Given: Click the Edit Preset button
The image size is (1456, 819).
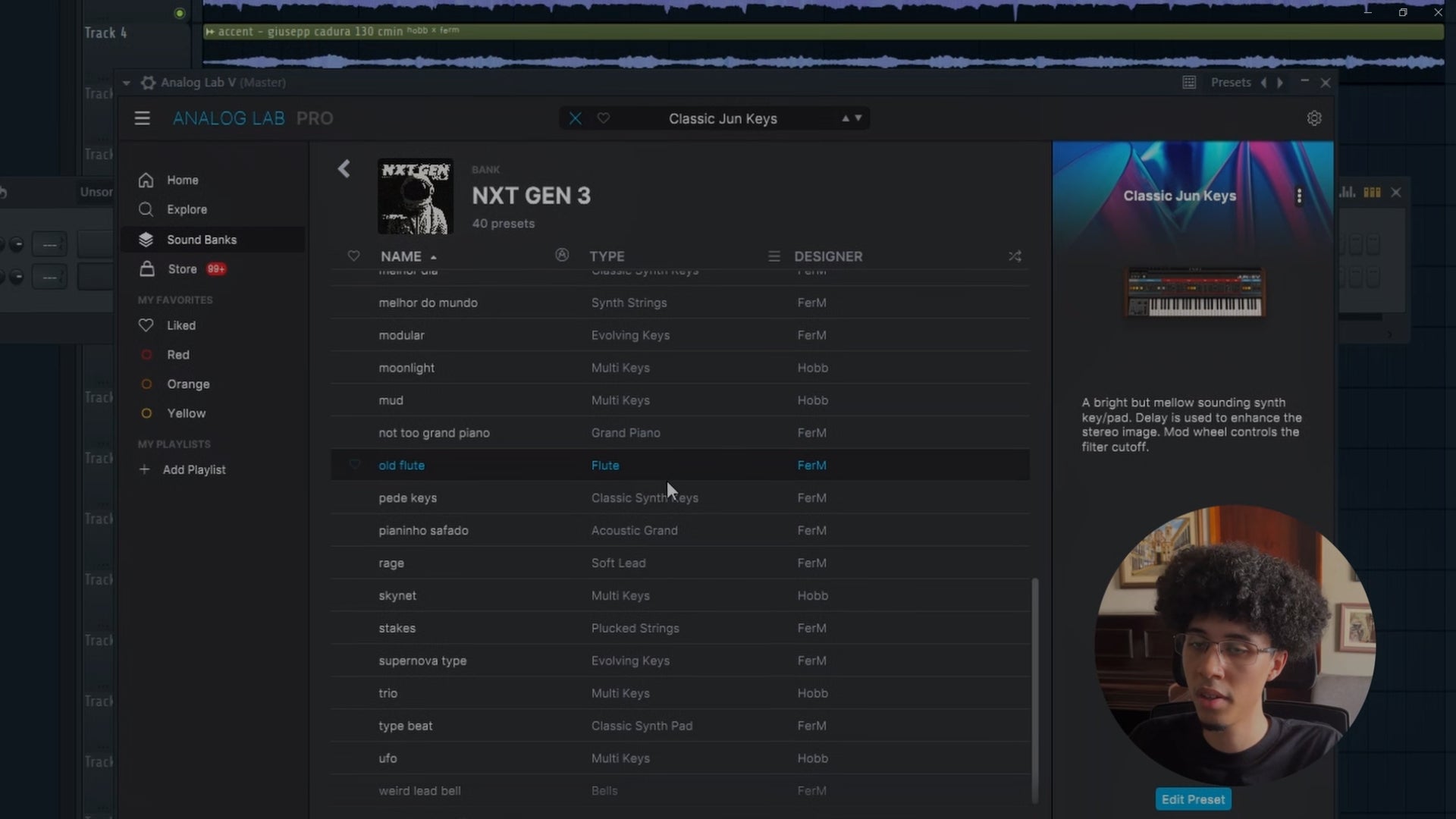Looking at the screenshot, I should 1193,799.
